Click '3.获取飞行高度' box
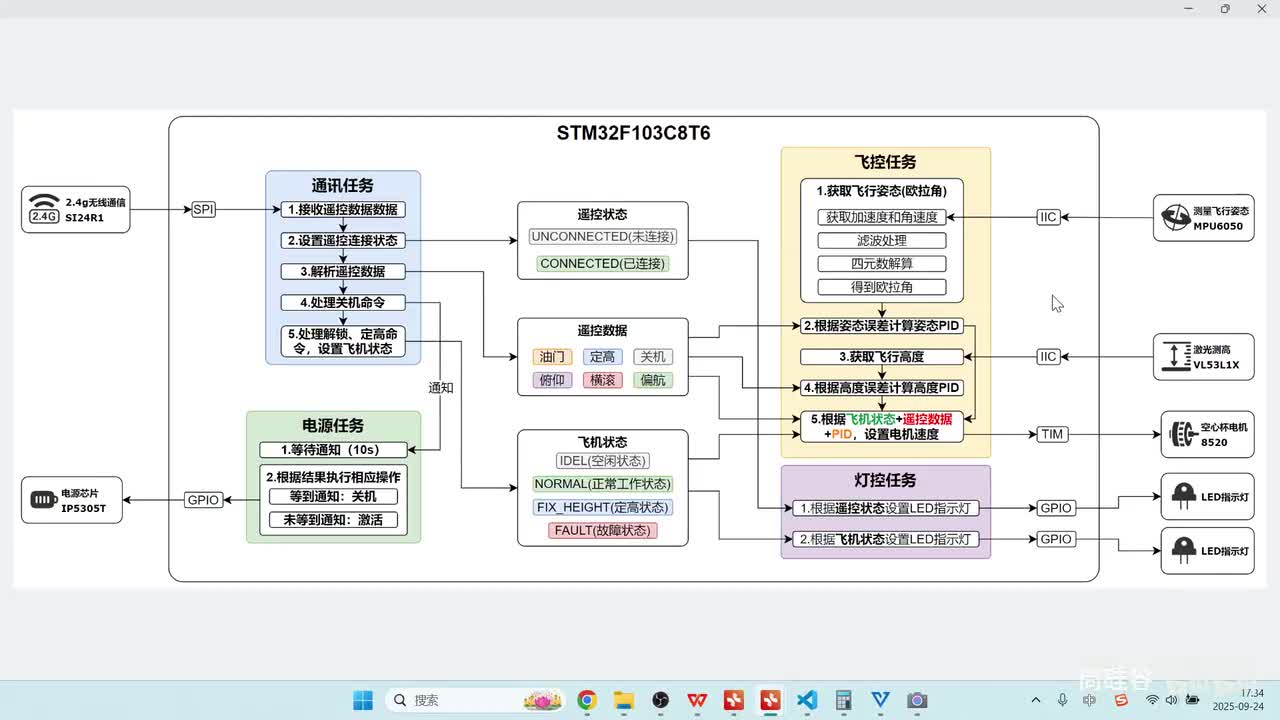 [x=882, y=357]
